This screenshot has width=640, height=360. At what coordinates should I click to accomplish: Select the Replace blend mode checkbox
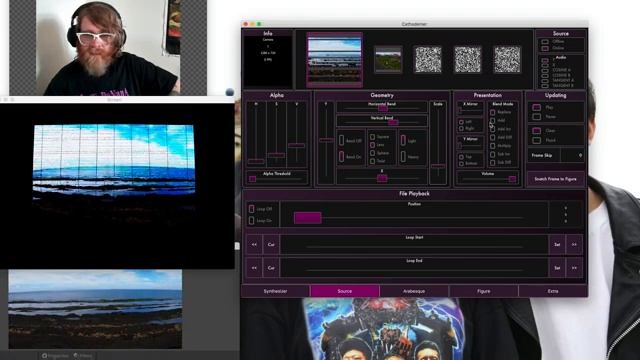pos(493,112)
